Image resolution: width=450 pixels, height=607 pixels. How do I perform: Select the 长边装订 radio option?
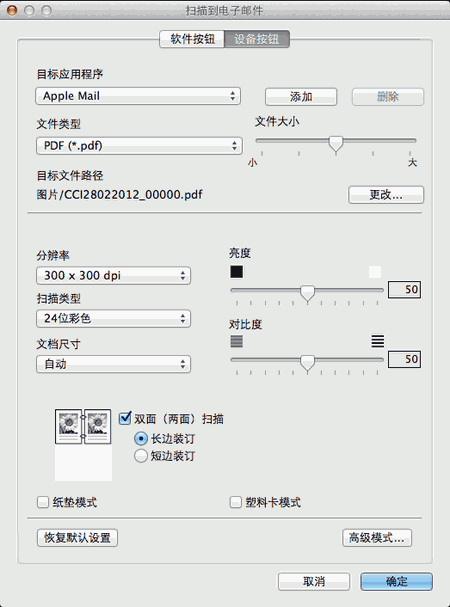[141, 439]
